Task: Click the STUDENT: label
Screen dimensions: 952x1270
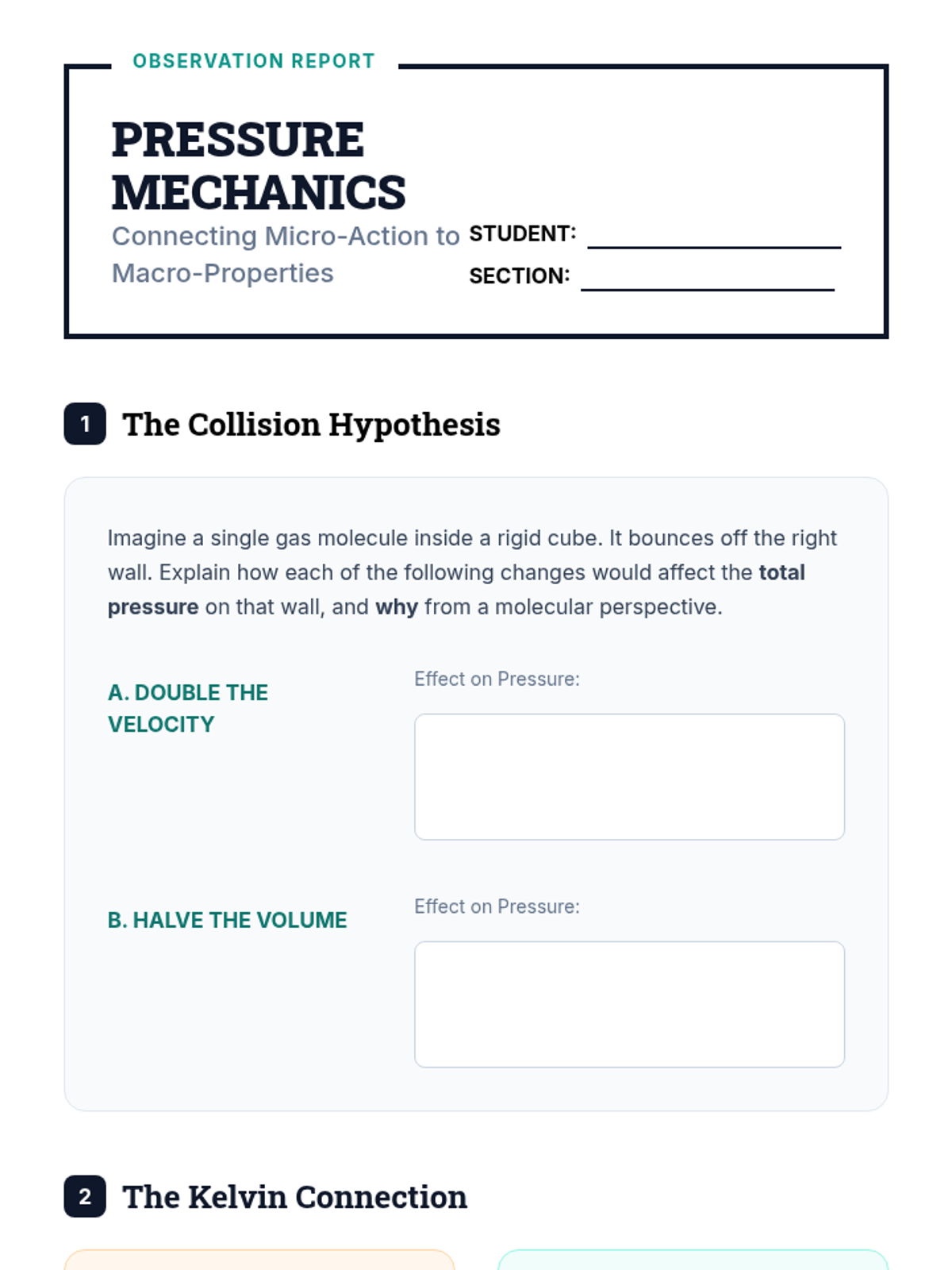Action: click(522, 233)
